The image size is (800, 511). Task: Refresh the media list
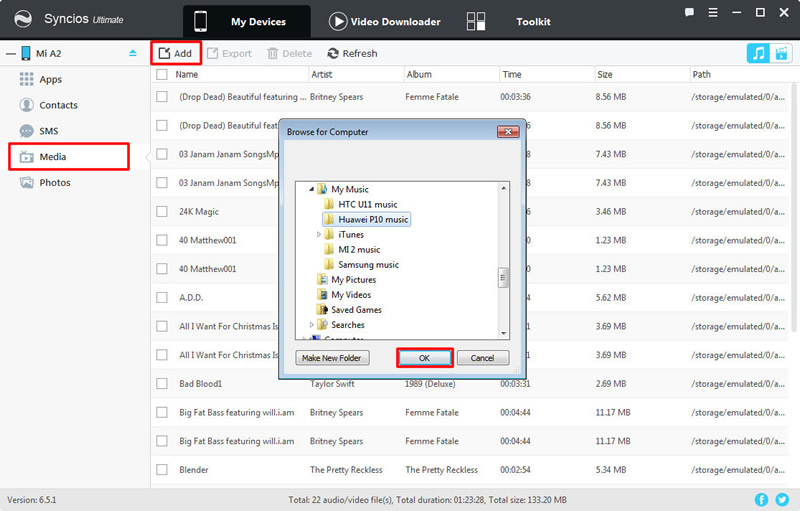pyautogui.click(x=353, y=53)
